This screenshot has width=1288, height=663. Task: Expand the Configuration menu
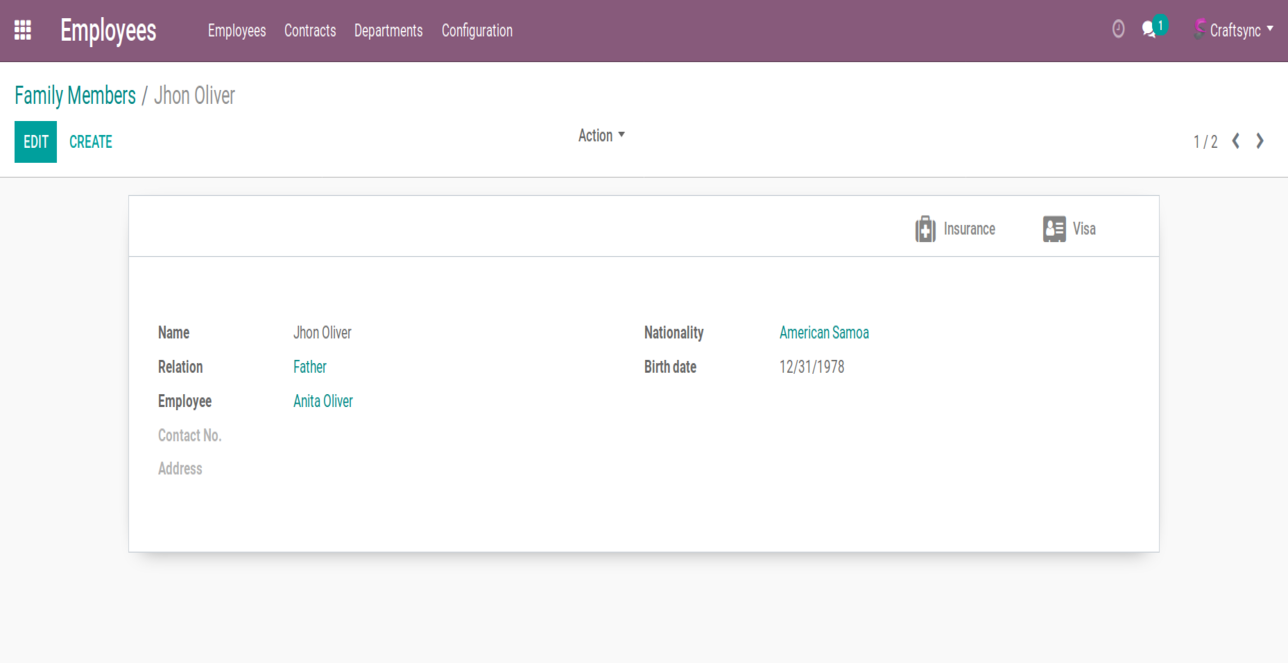[x=477, y=31]
